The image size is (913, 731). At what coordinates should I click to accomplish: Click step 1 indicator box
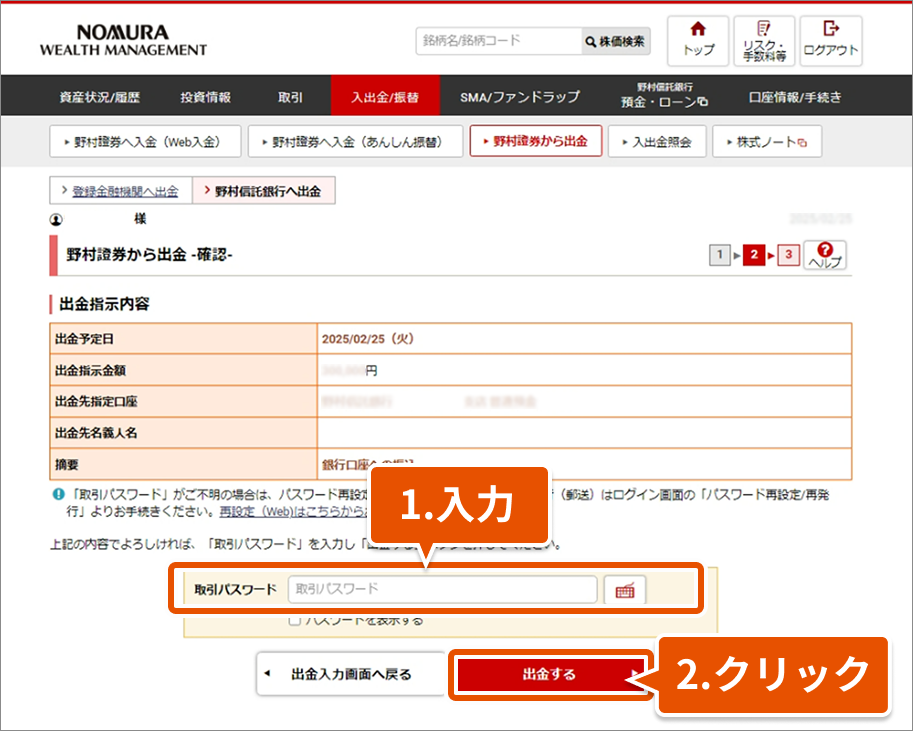point(720,255)
